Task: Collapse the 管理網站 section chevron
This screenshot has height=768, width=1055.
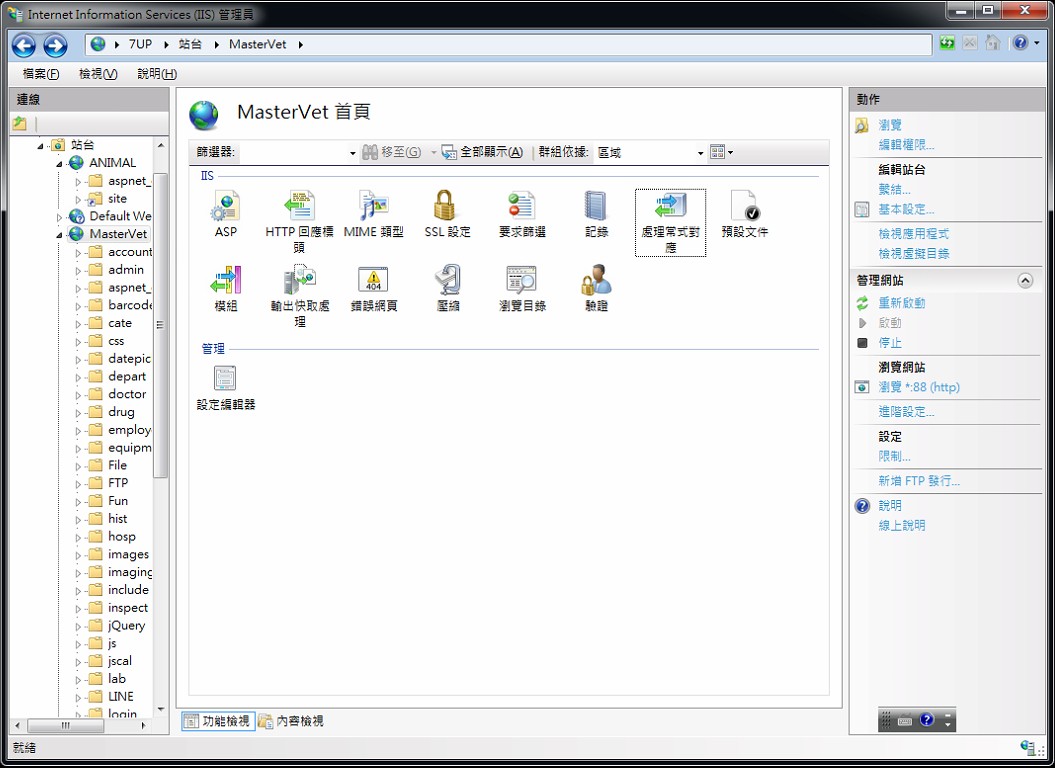Action: [1025, 281]
